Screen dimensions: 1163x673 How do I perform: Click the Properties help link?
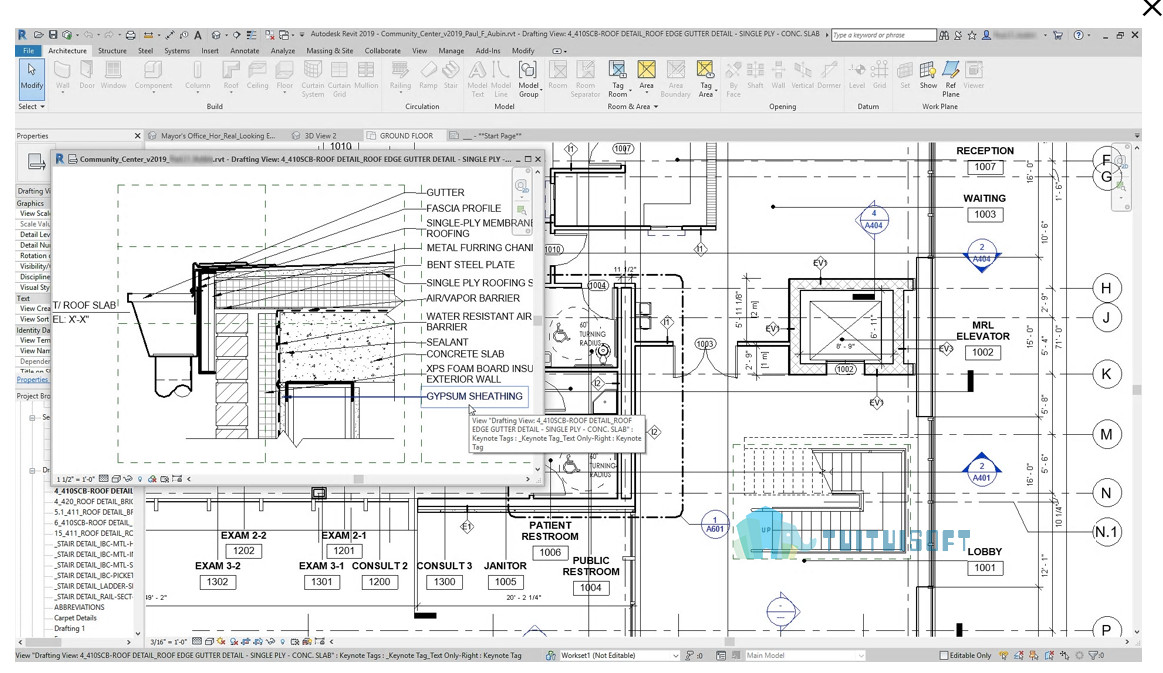33,379
